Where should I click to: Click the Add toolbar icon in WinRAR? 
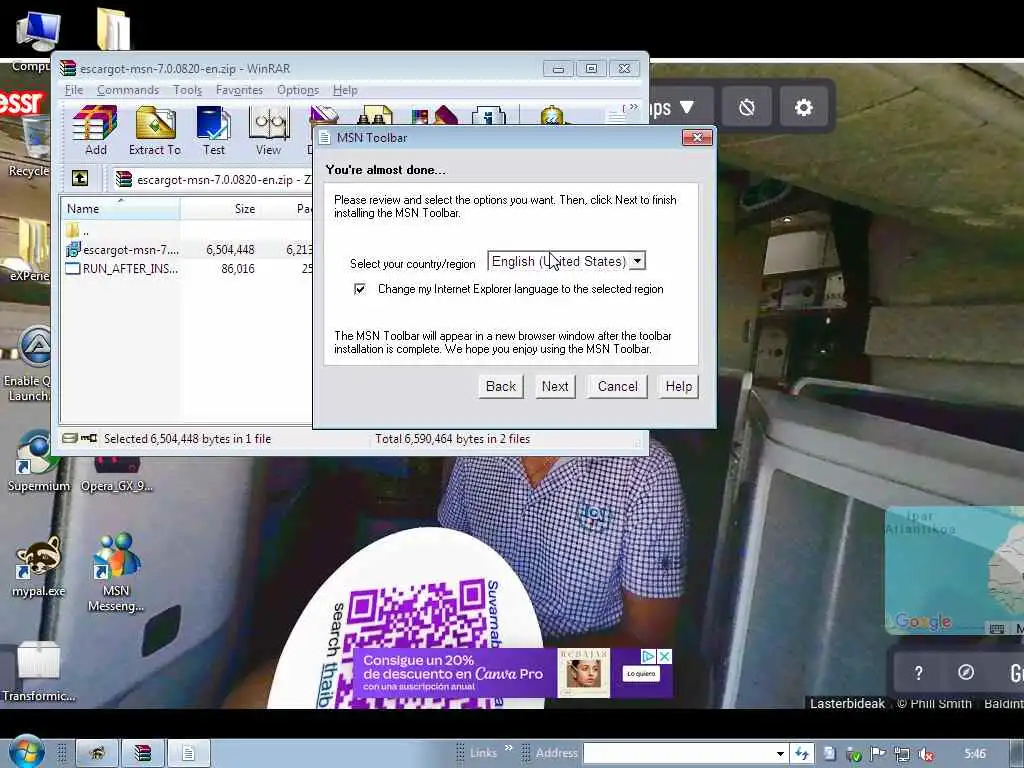tap(95, 131)
